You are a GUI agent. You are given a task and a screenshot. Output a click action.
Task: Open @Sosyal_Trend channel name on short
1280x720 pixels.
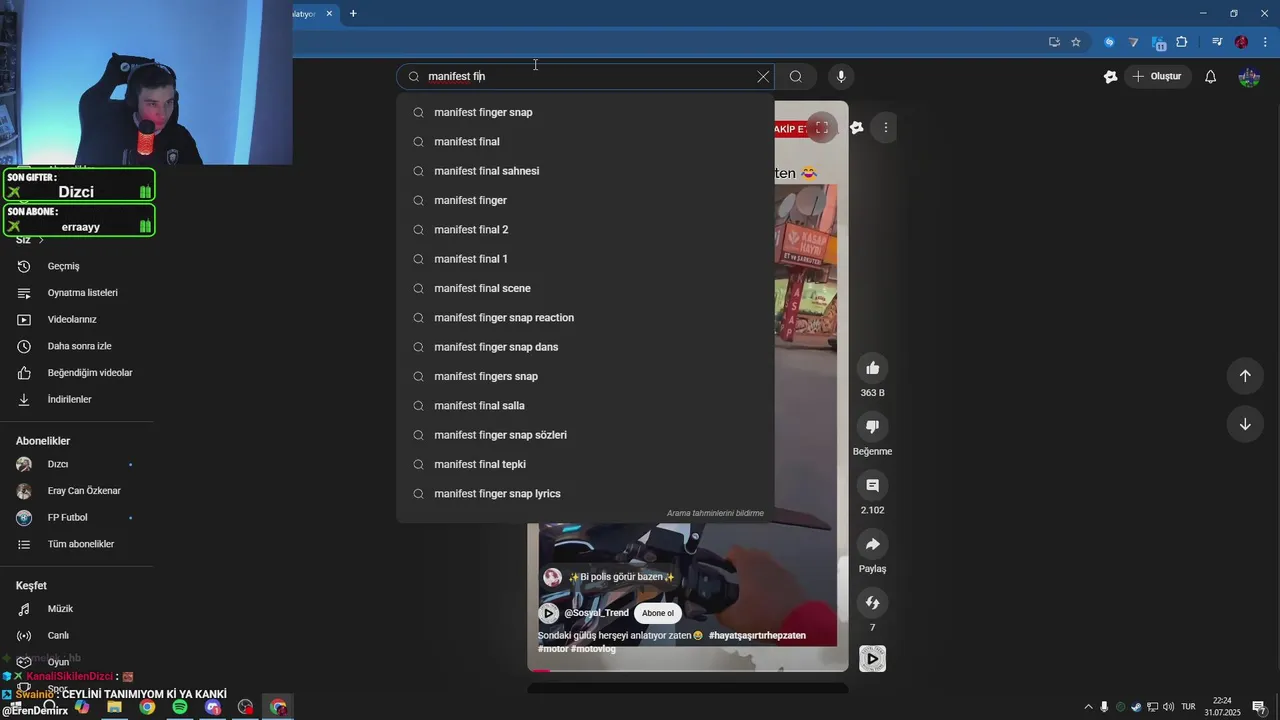(x=596, y=613)
